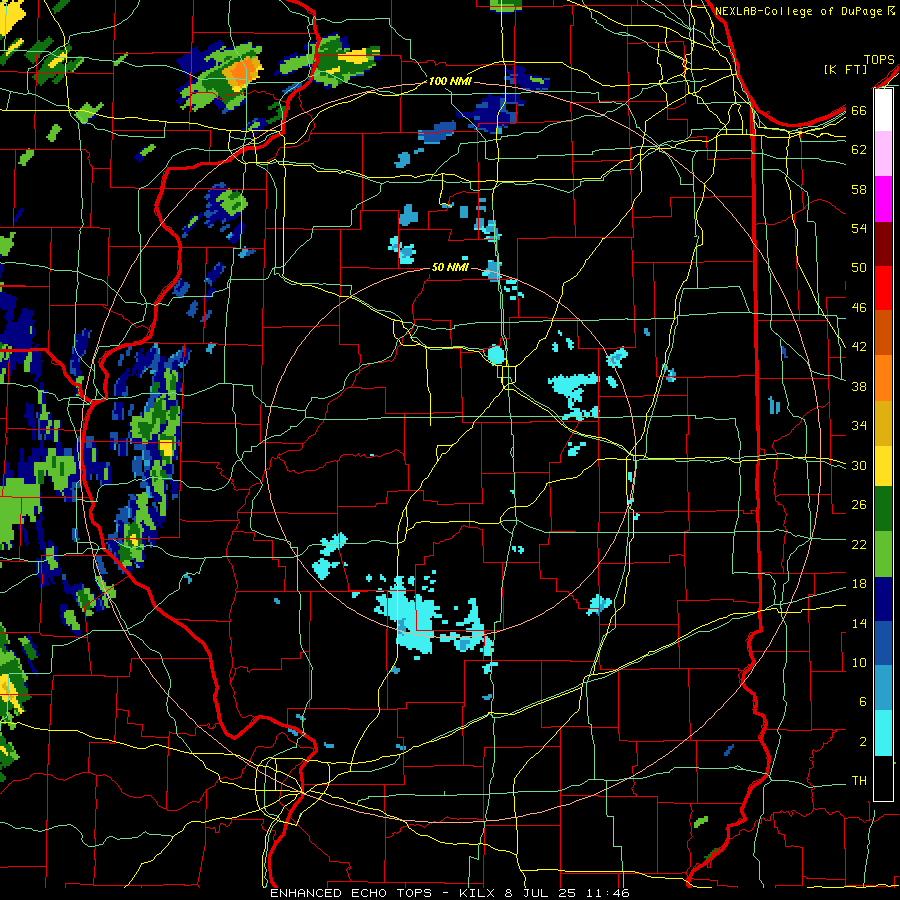Click the 62 value on the legend
900x900 pixels.
pos(859,150)
